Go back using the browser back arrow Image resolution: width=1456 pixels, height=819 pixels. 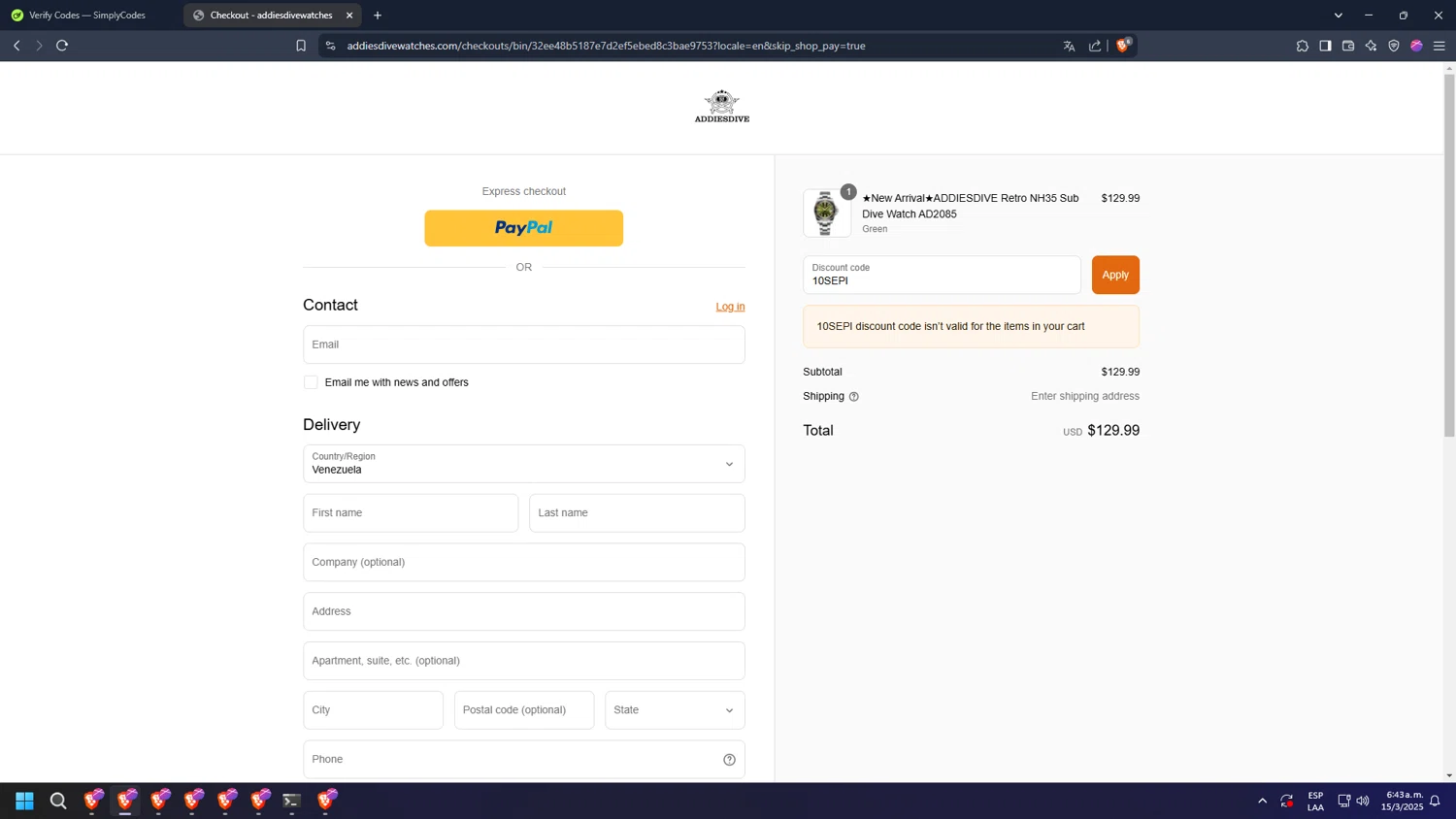click(17, 46)
